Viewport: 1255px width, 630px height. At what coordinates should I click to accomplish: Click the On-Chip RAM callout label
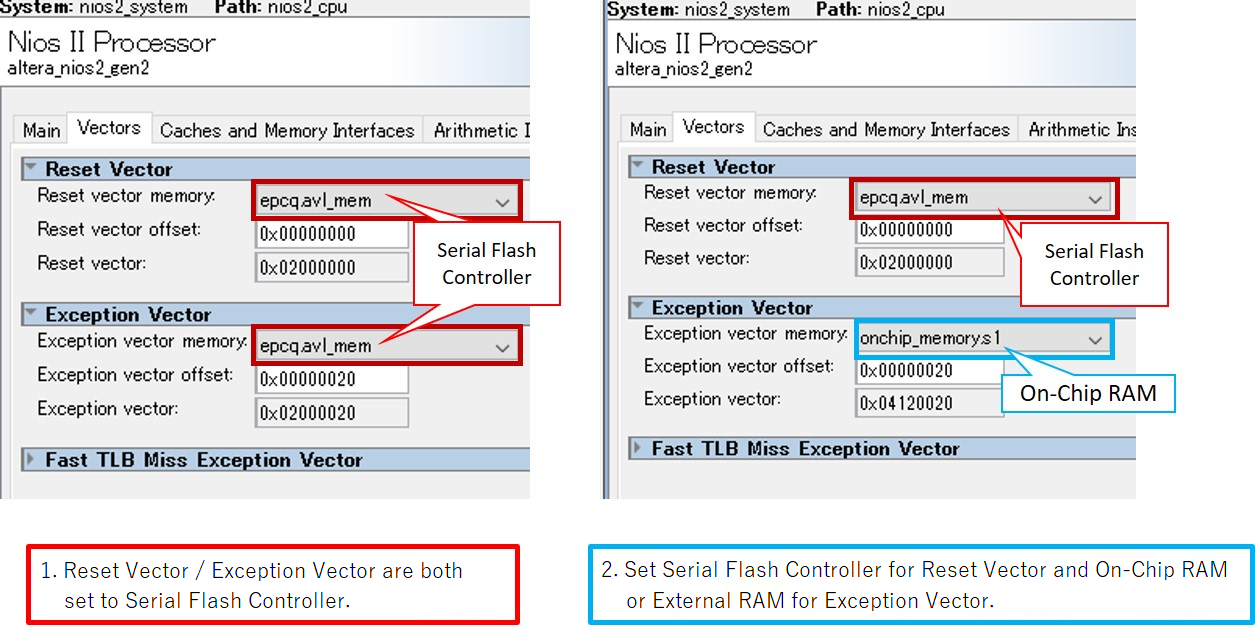pyautogui.click(x=1088, y=393)
